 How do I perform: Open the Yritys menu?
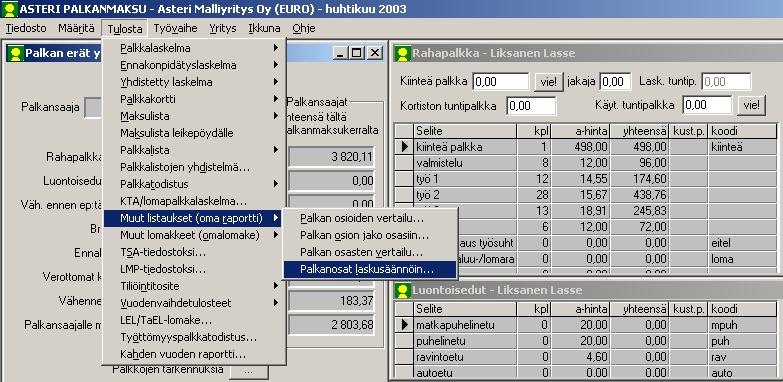223,28
